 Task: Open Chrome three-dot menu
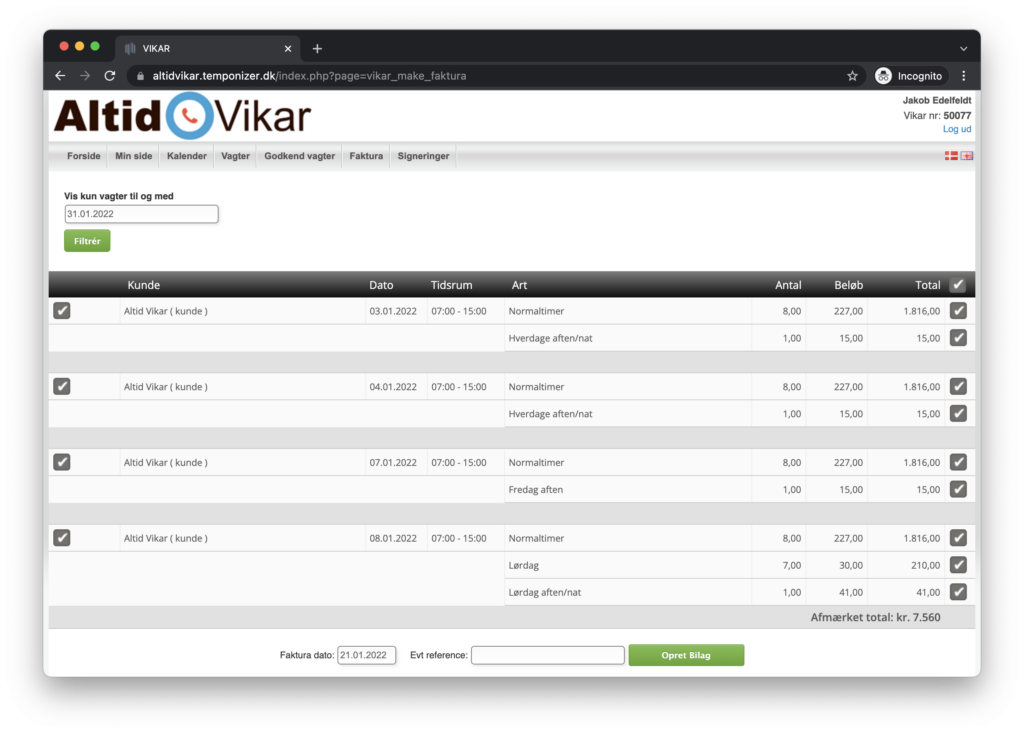click(964, 76)
